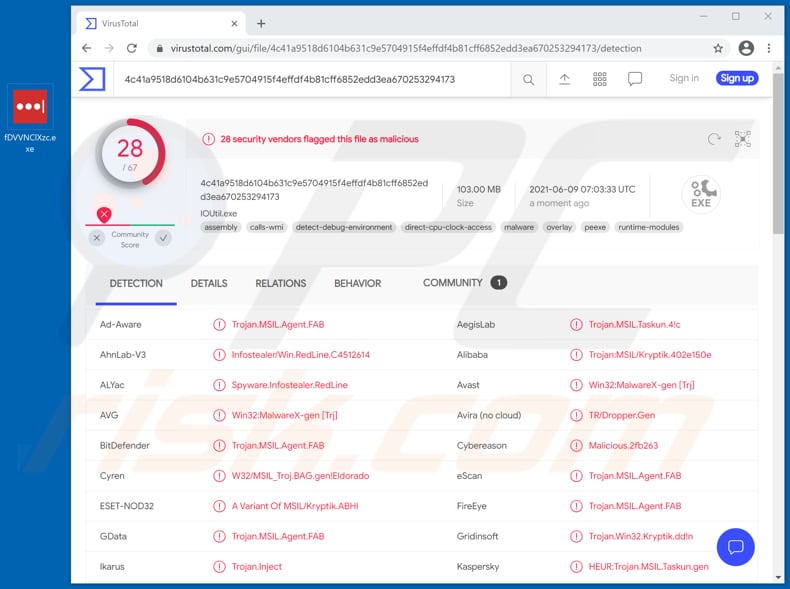The image size is (790, 589).
Task: Click the malicious warning circle icon
Action: coord(208,139)
